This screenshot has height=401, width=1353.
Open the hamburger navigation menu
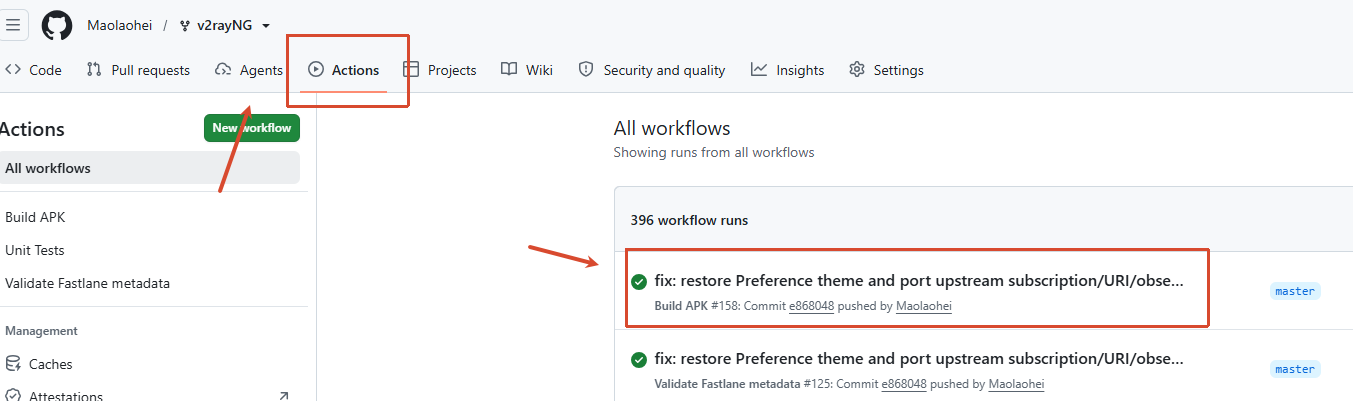point(13,25)
